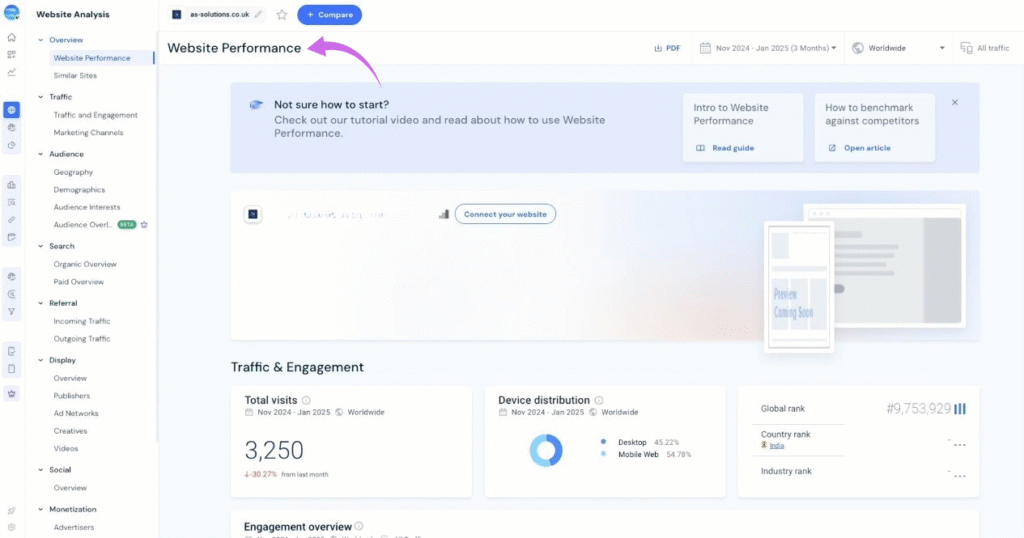Image resolution: width=1024 pixels, height=538 pixels.
Task: Click the Compare button
Action: (x=329, y=15)
